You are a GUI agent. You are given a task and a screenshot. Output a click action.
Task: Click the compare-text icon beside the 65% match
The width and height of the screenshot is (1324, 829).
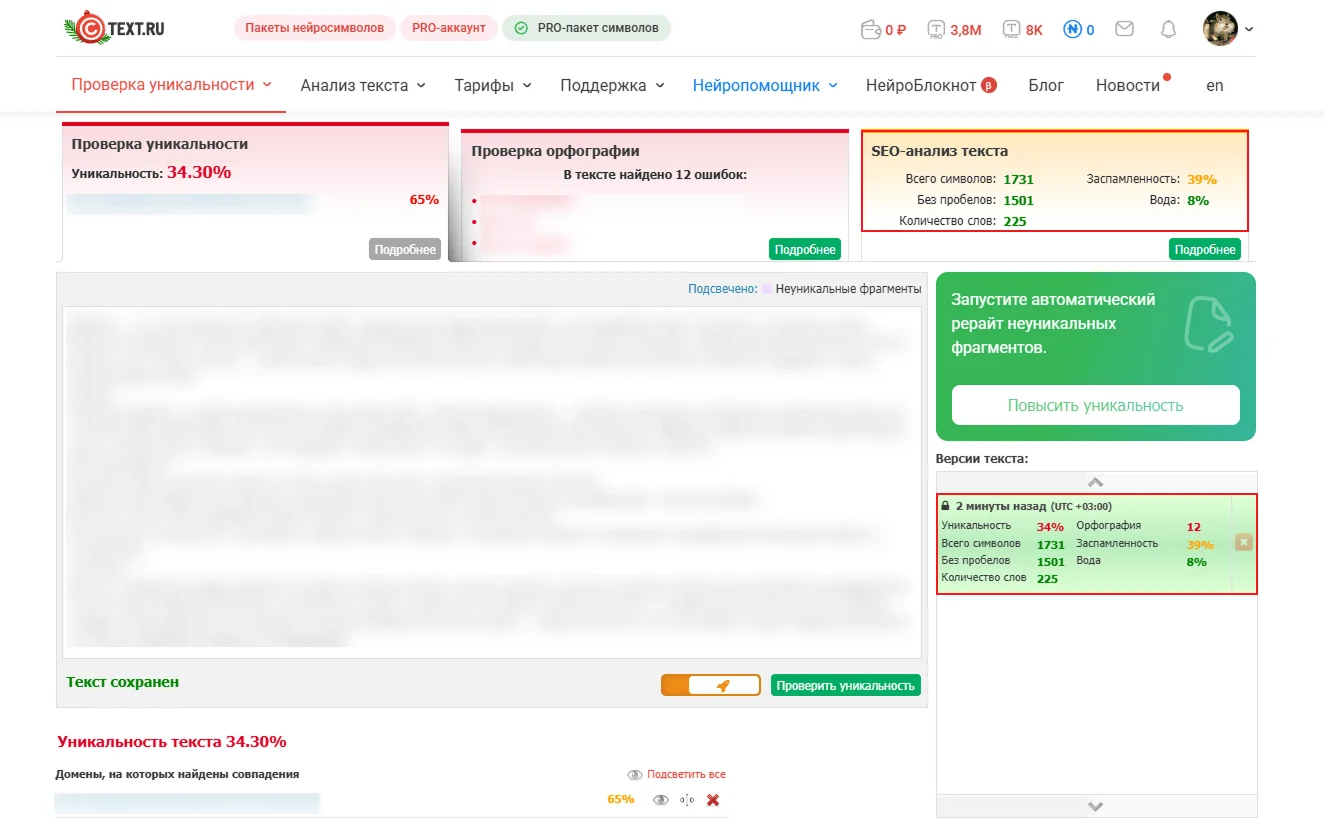tap(687, 800)
